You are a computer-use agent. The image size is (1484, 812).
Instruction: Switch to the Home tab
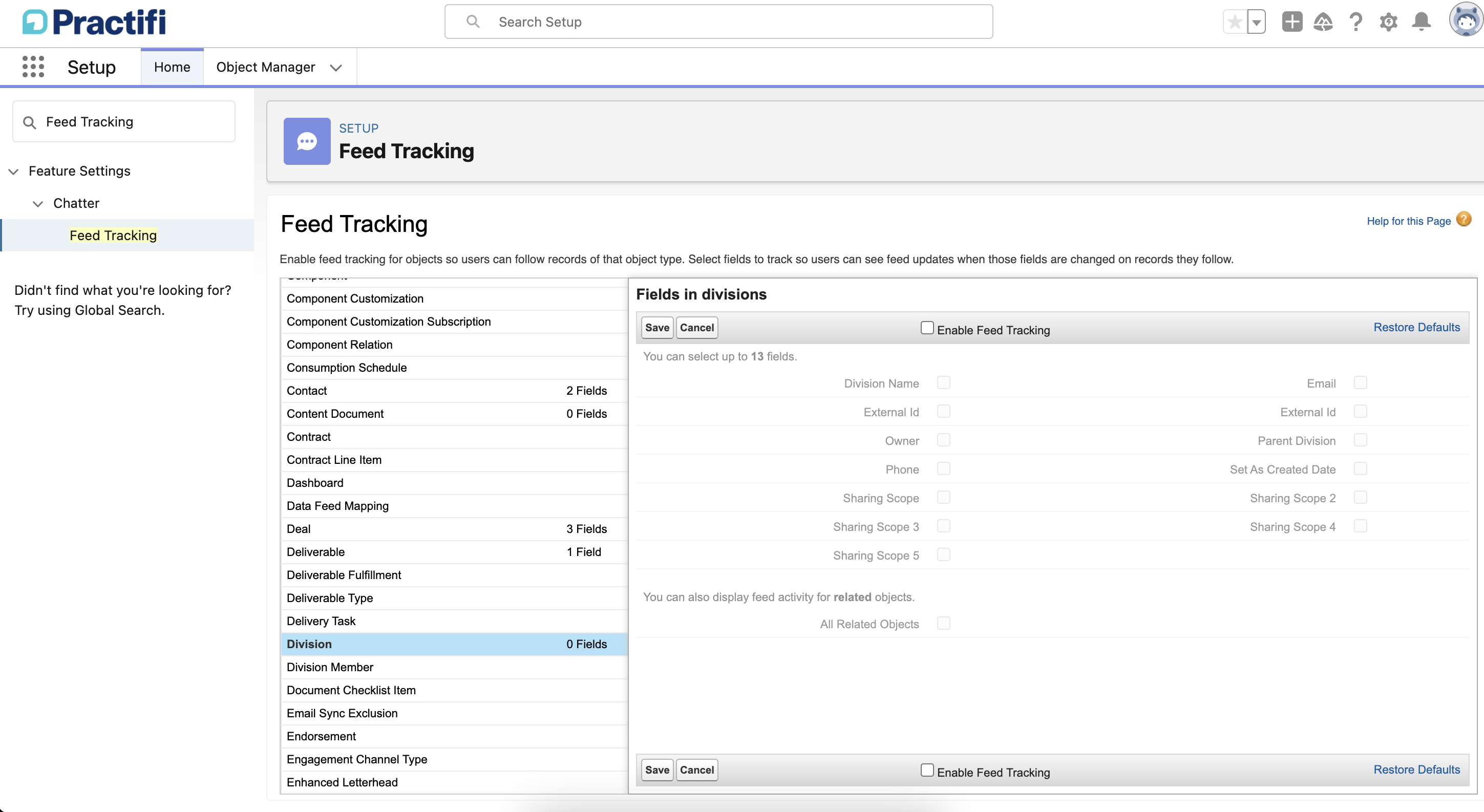(172, 67)
